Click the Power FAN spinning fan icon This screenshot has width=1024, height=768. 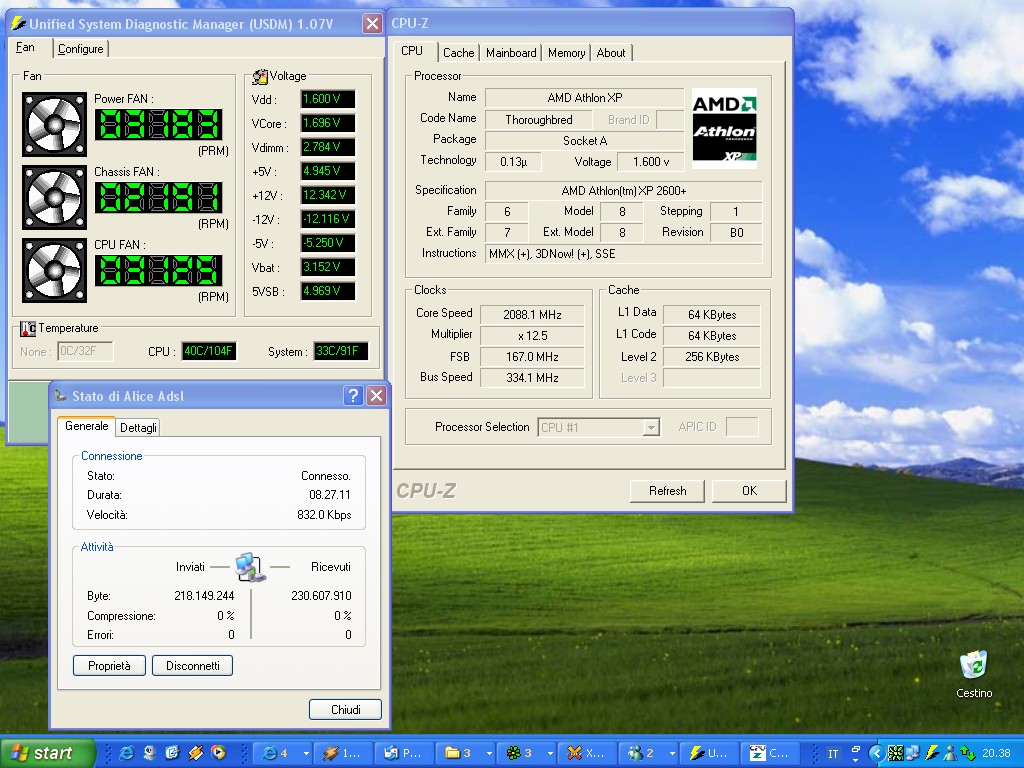[54, 124]
